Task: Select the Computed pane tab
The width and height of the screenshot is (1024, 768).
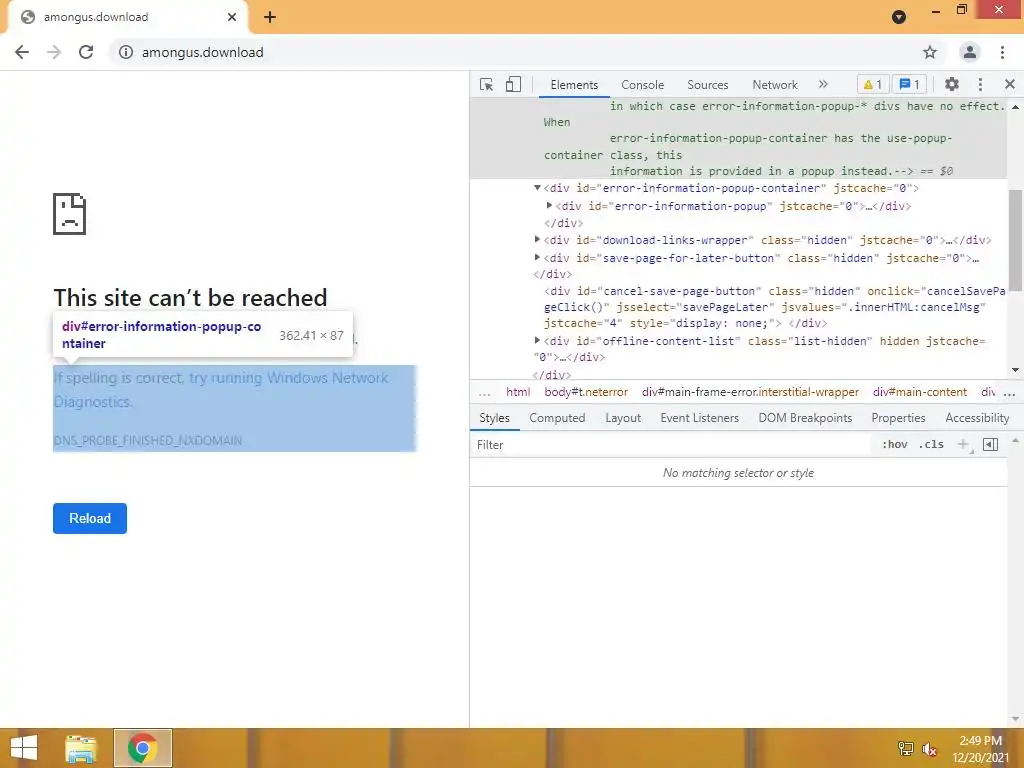Action: (x=557, y=418)
